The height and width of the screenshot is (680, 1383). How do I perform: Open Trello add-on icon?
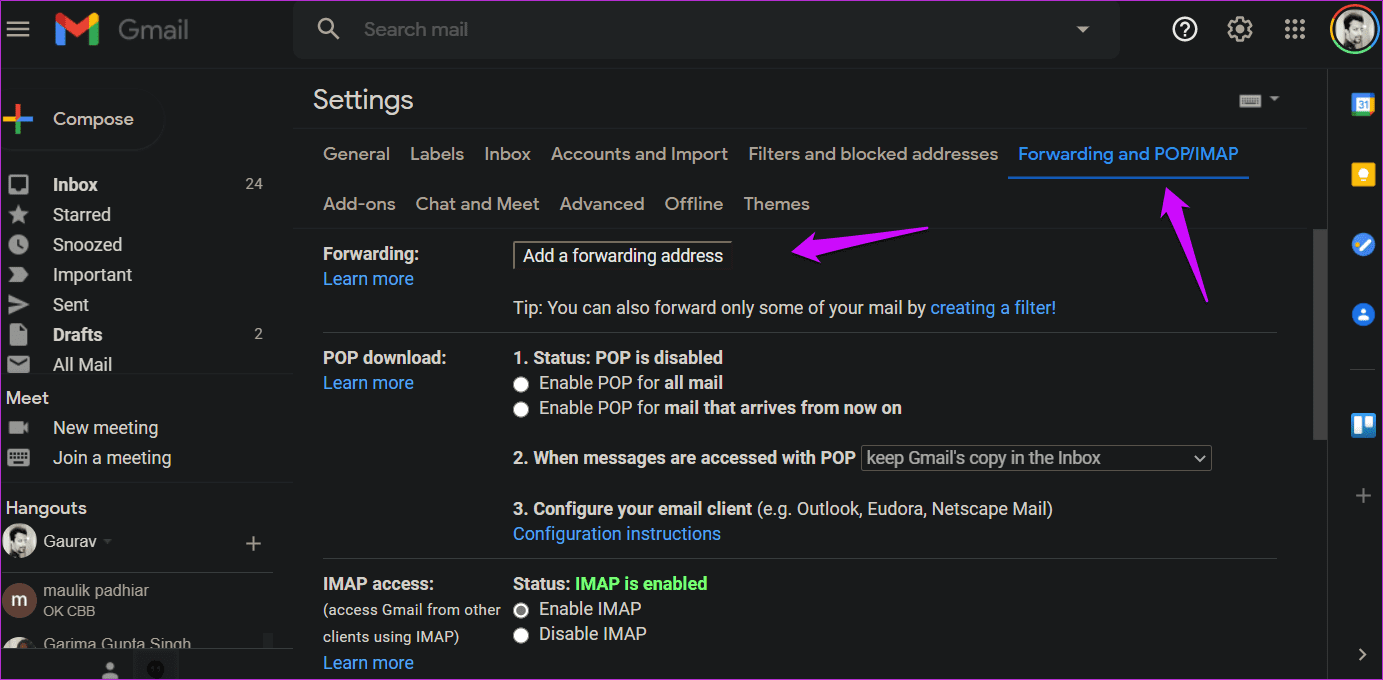pyautogui.click(x=1363, y=425)
